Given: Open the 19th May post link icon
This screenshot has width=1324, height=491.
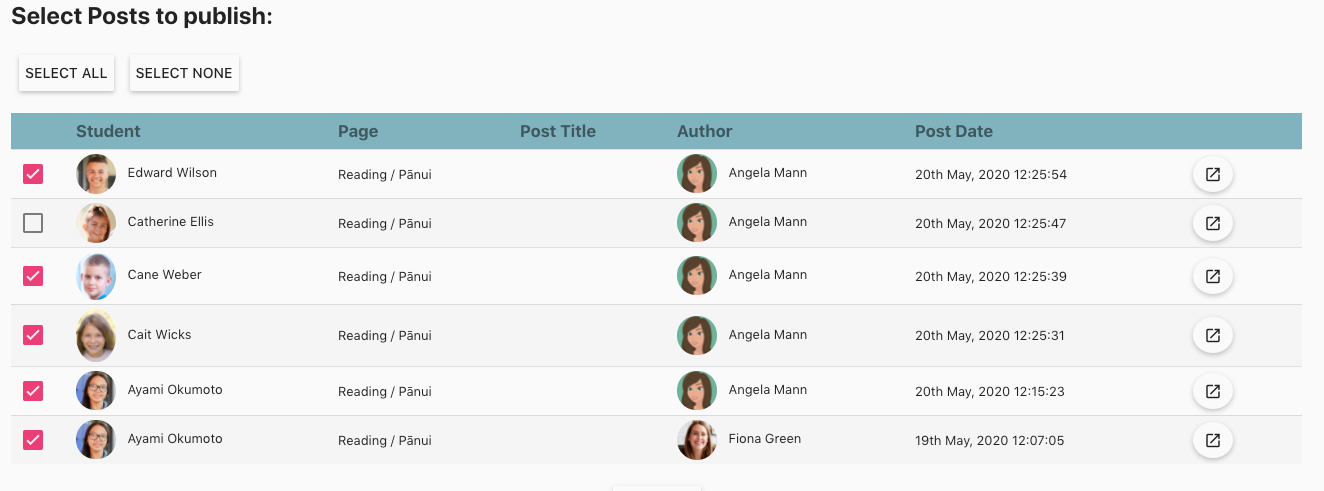Looking at the screenshot, I should (1212, 440).
